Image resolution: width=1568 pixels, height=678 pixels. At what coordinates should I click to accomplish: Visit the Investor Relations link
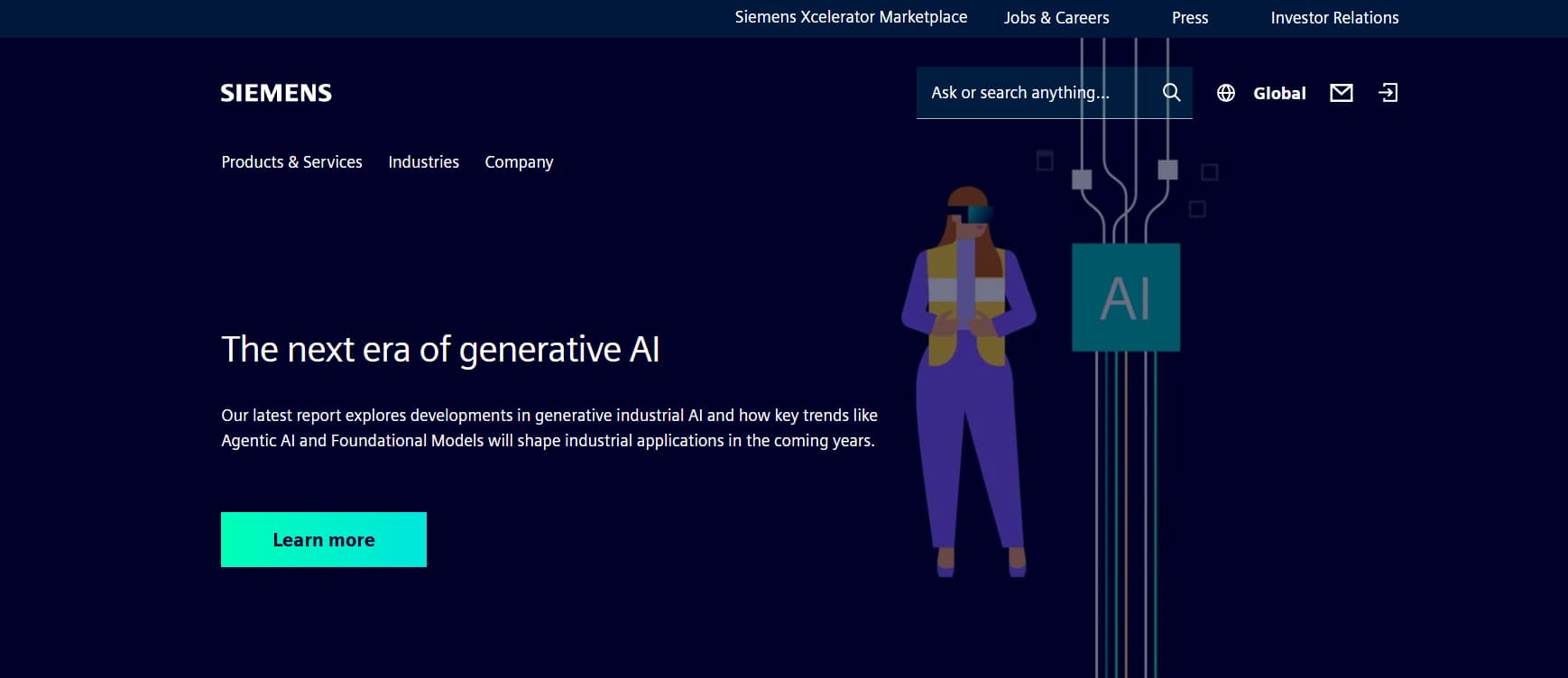coord(1334,18)
